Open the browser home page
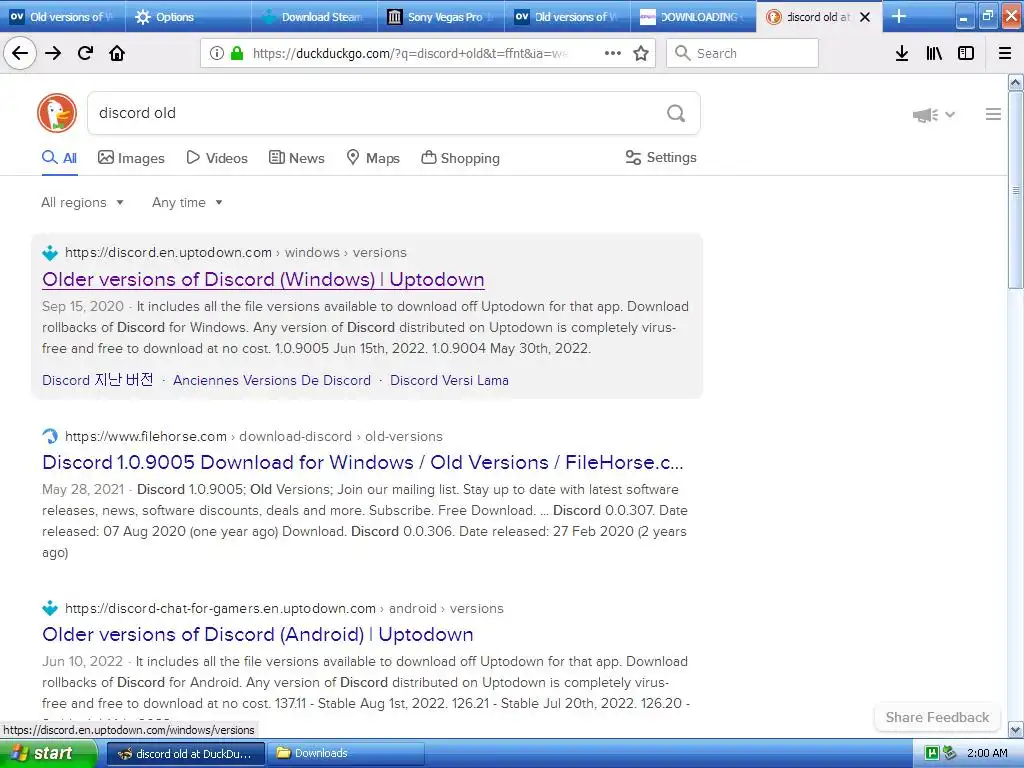Screen dimensions: 1024x768 click(117, 53)
